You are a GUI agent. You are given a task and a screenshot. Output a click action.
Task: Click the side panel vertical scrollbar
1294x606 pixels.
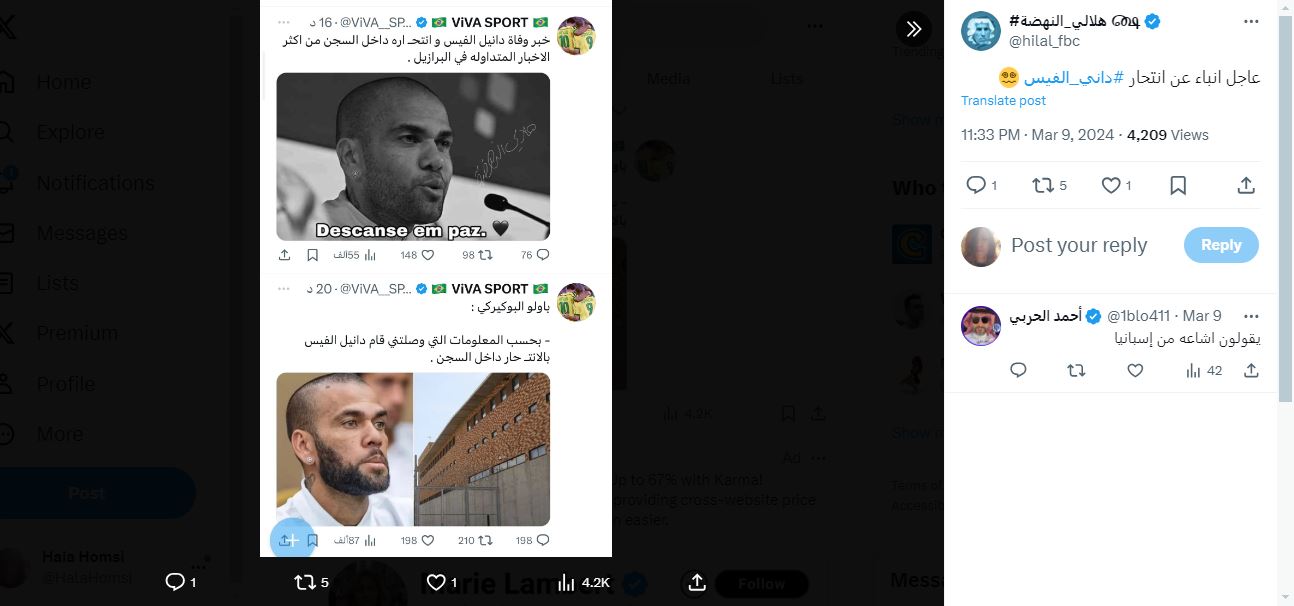1285,200
